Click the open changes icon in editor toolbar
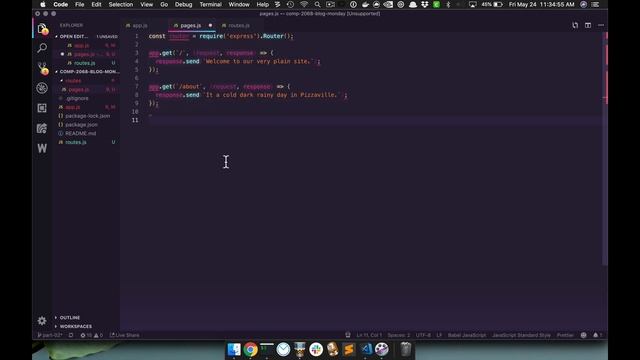Image resolution: width=640 pixels, height=360 pixels. [575, 25]
